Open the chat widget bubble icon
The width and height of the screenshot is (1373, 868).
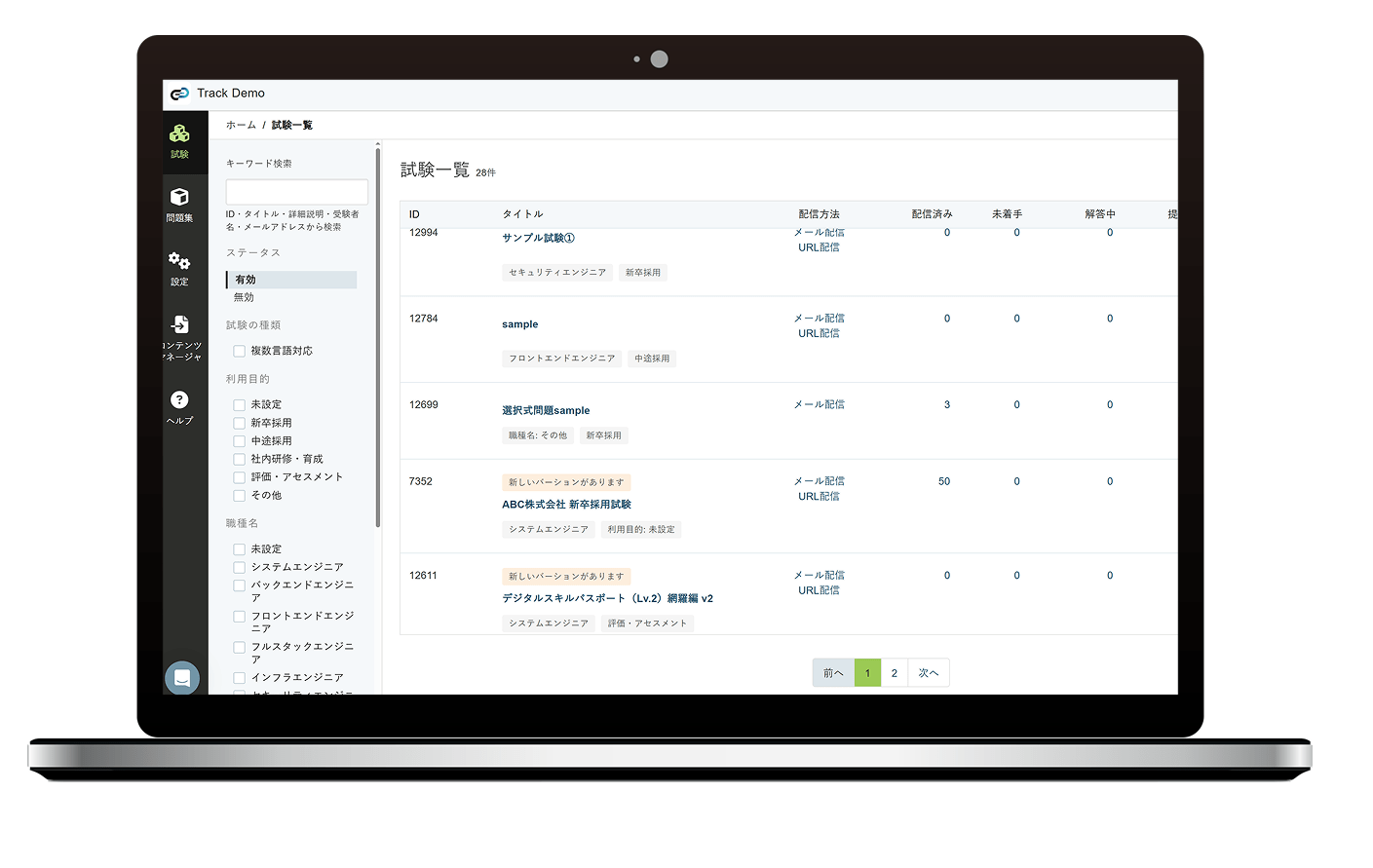point(182,678)
